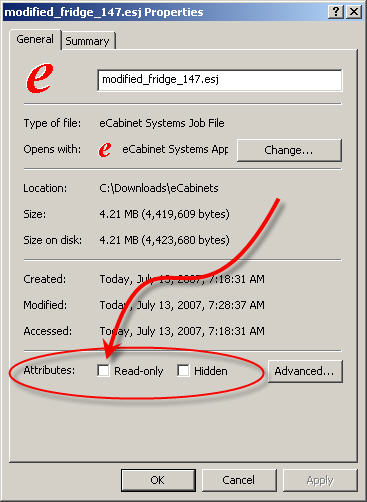Click the Hidden label text
The height and width of the screenshot is (502, 367).
211,371
